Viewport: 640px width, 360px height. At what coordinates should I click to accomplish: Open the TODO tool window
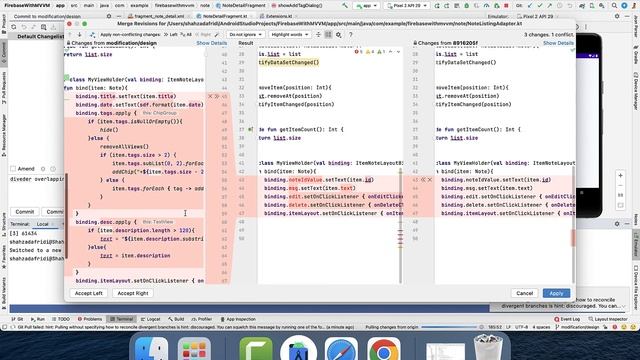point(61,319)
